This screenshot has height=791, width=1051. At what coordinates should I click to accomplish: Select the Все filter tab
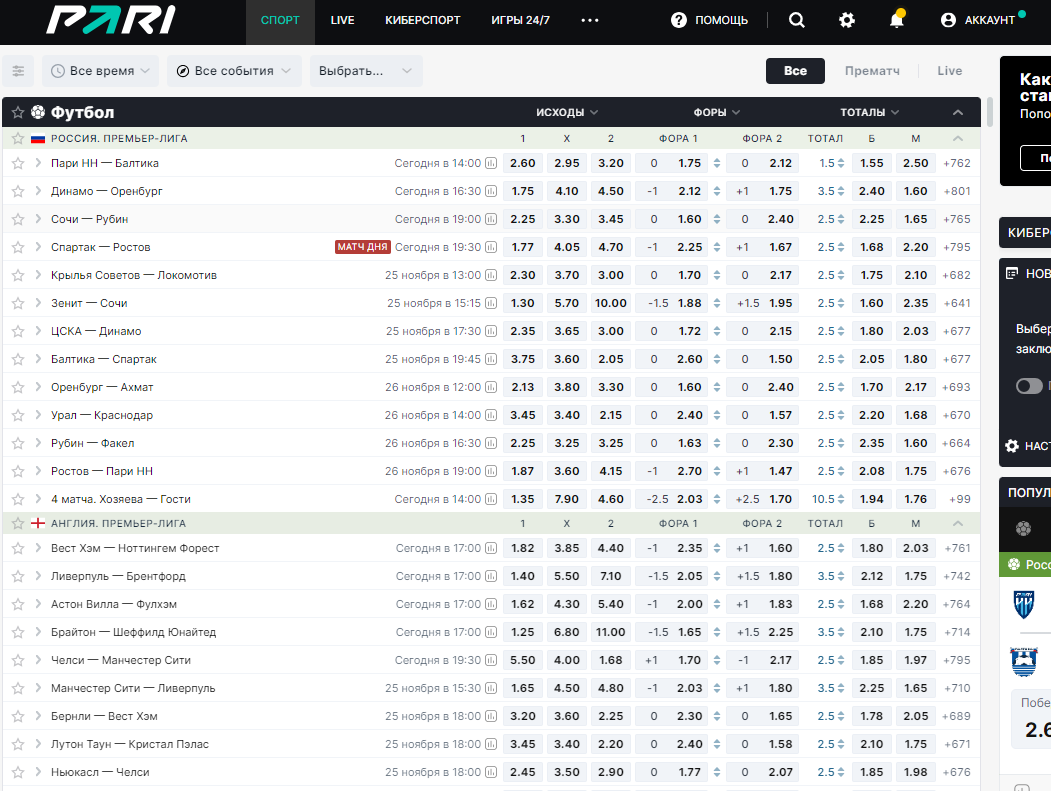795,71
